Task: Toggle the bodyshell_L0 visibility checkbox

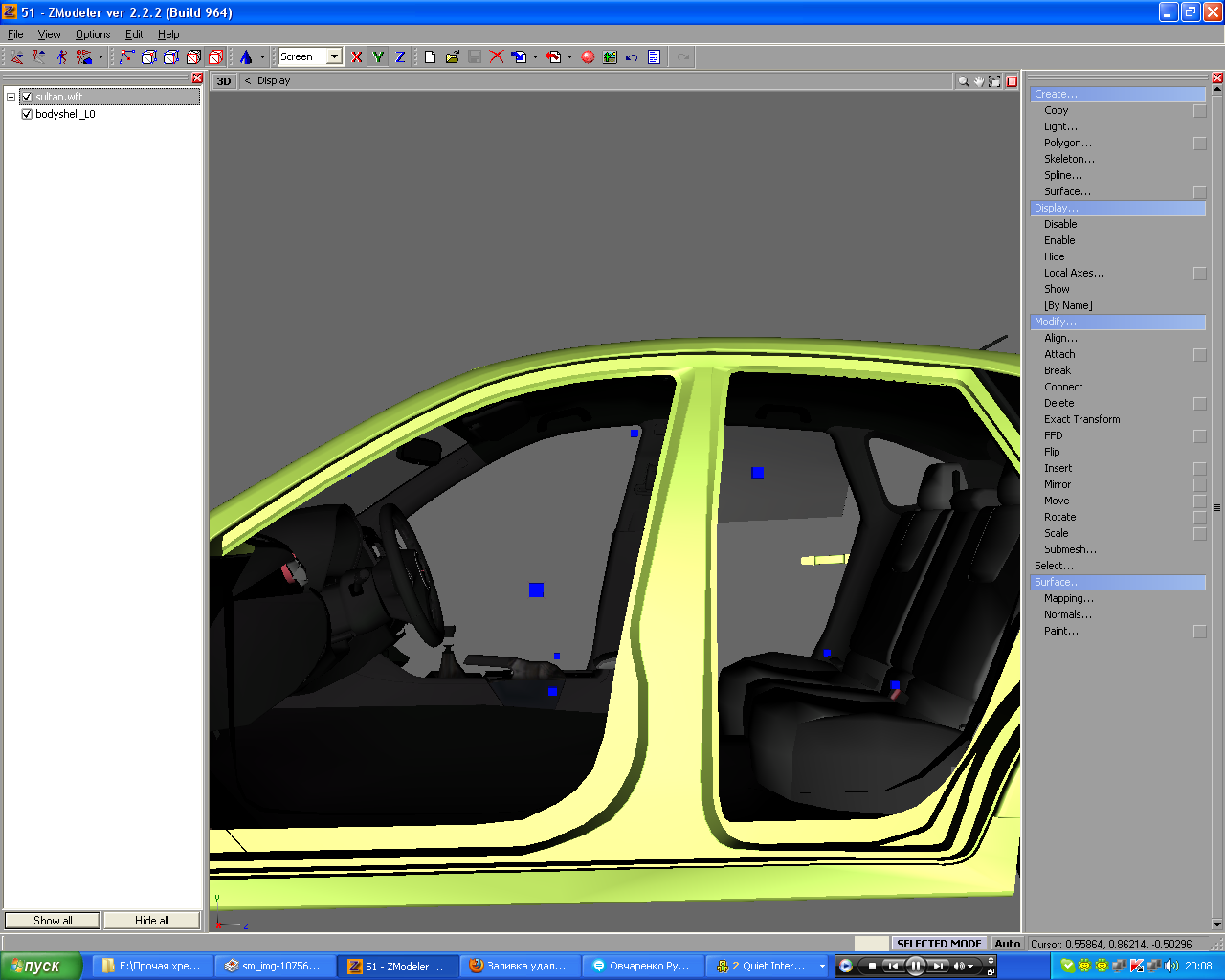Action: (x=27, y=114)
